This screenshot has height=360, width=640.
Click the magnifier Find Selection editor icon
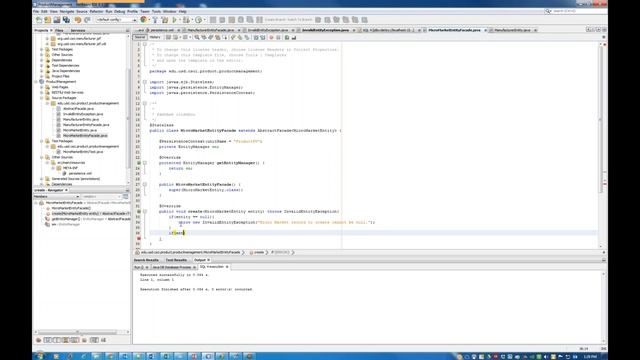pos(197,38)
